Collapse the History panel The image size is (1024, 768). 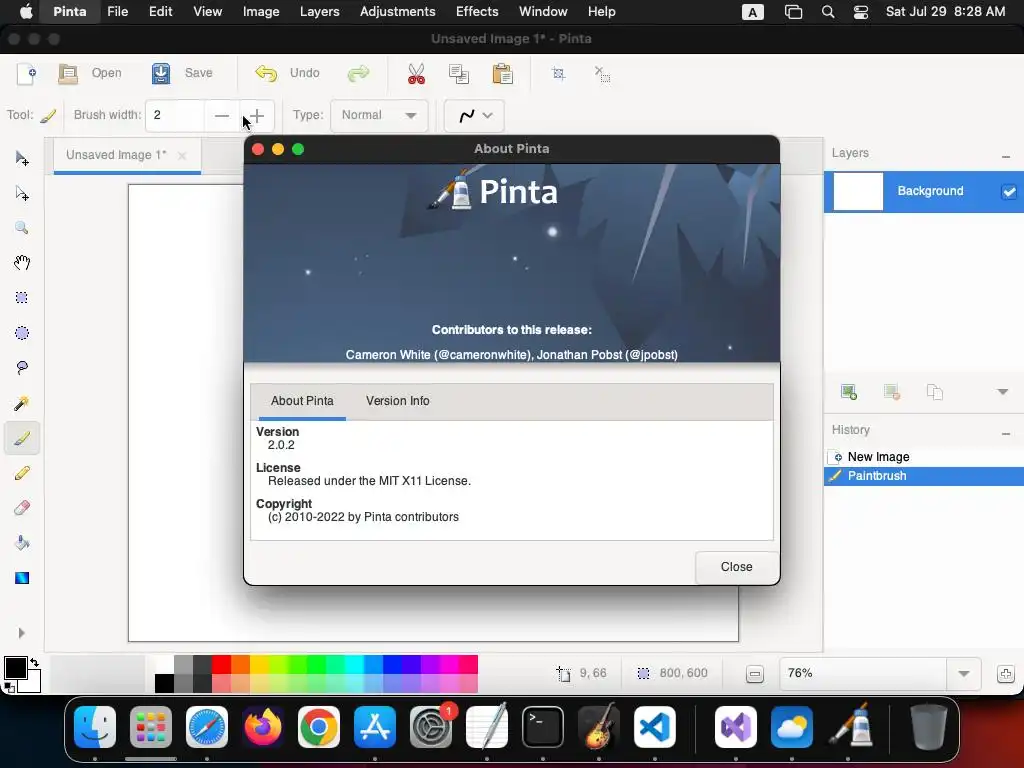(x=1006, y=434)
